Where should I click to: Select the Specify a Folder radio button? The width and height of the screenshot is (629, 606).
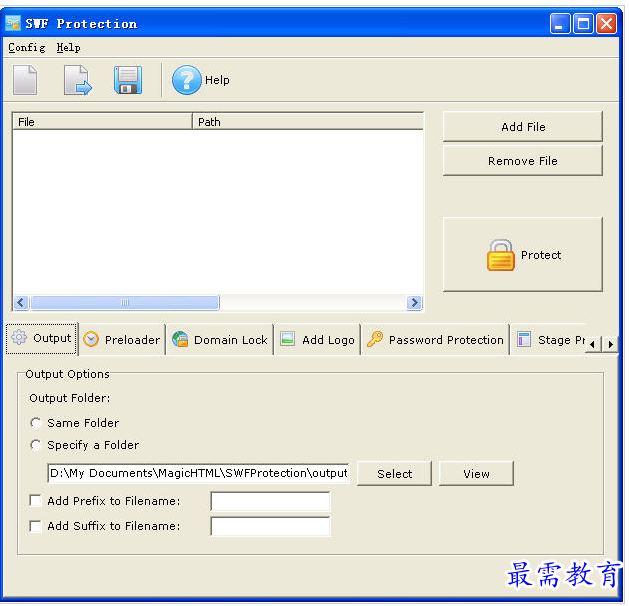pos(36,445)
